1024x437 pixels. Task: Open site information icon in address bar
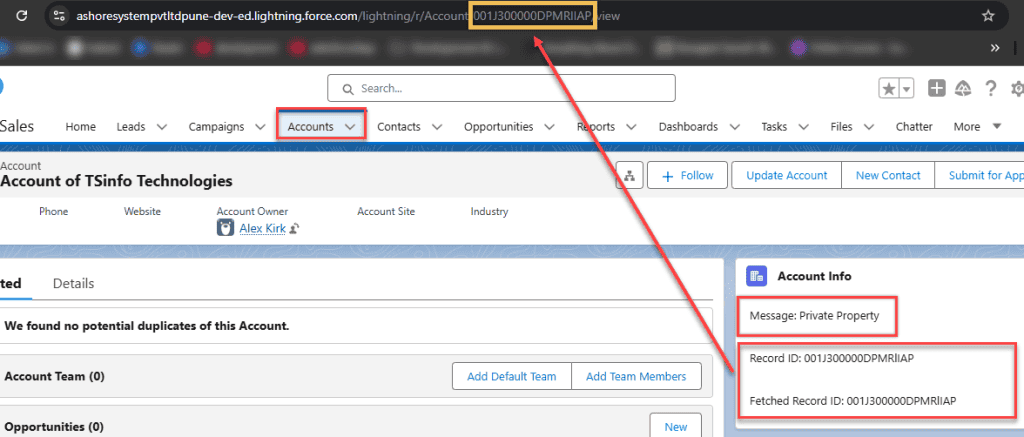pos(59,16)
